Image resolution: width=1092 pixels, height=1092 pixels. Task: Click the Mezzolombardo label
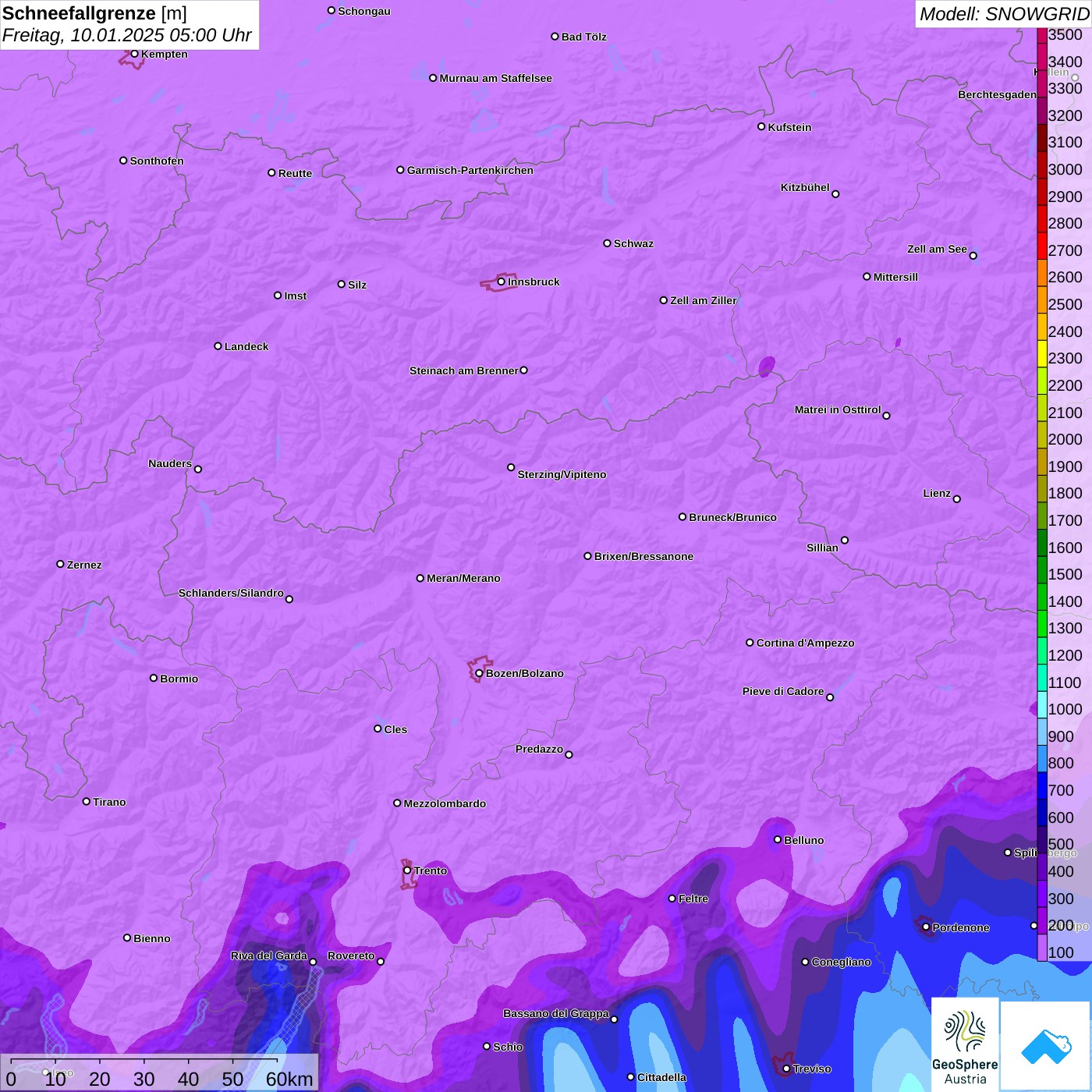[445, 803]
